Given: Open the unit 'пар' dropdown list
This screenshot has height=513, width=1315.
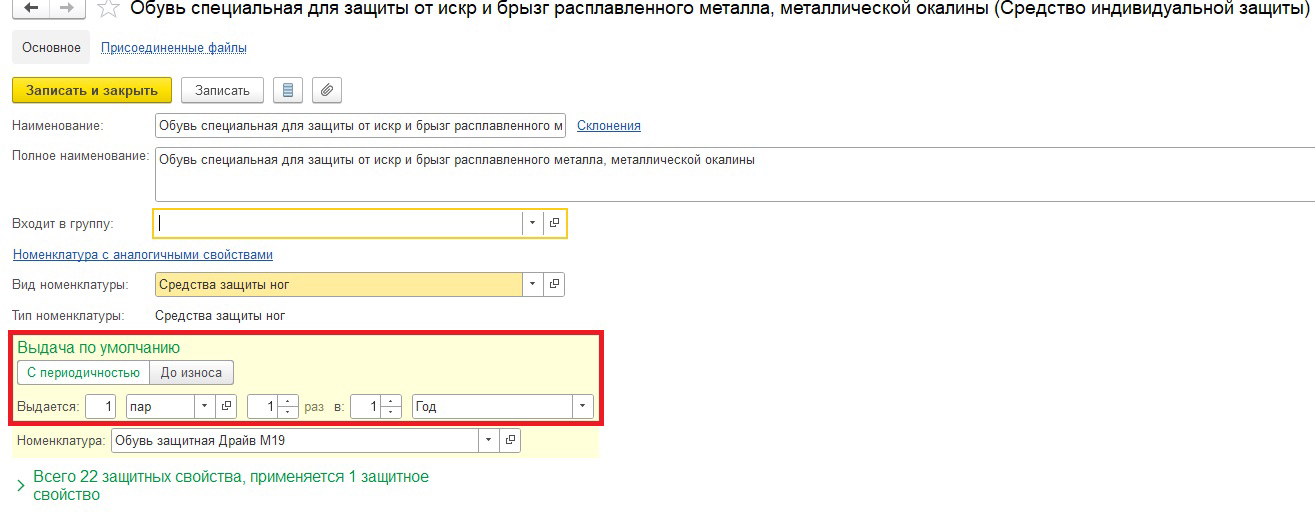Looking at the screenshot, I should tap(206, 407).
